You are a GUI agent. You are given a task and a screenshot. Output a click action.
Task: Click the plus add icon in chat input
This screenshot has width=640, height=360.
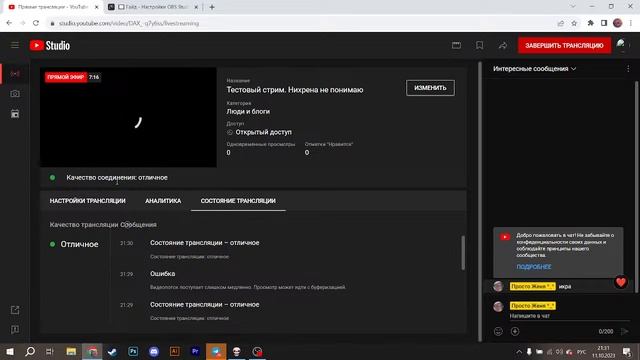coord(515,331)
